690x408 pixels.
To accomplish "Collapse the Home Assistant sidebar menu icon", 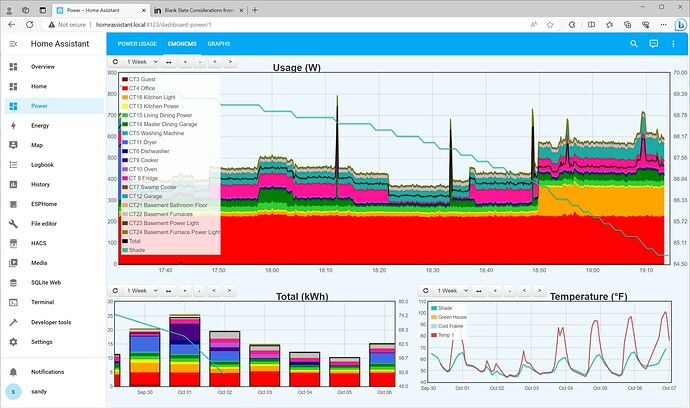I will (13, 44).
